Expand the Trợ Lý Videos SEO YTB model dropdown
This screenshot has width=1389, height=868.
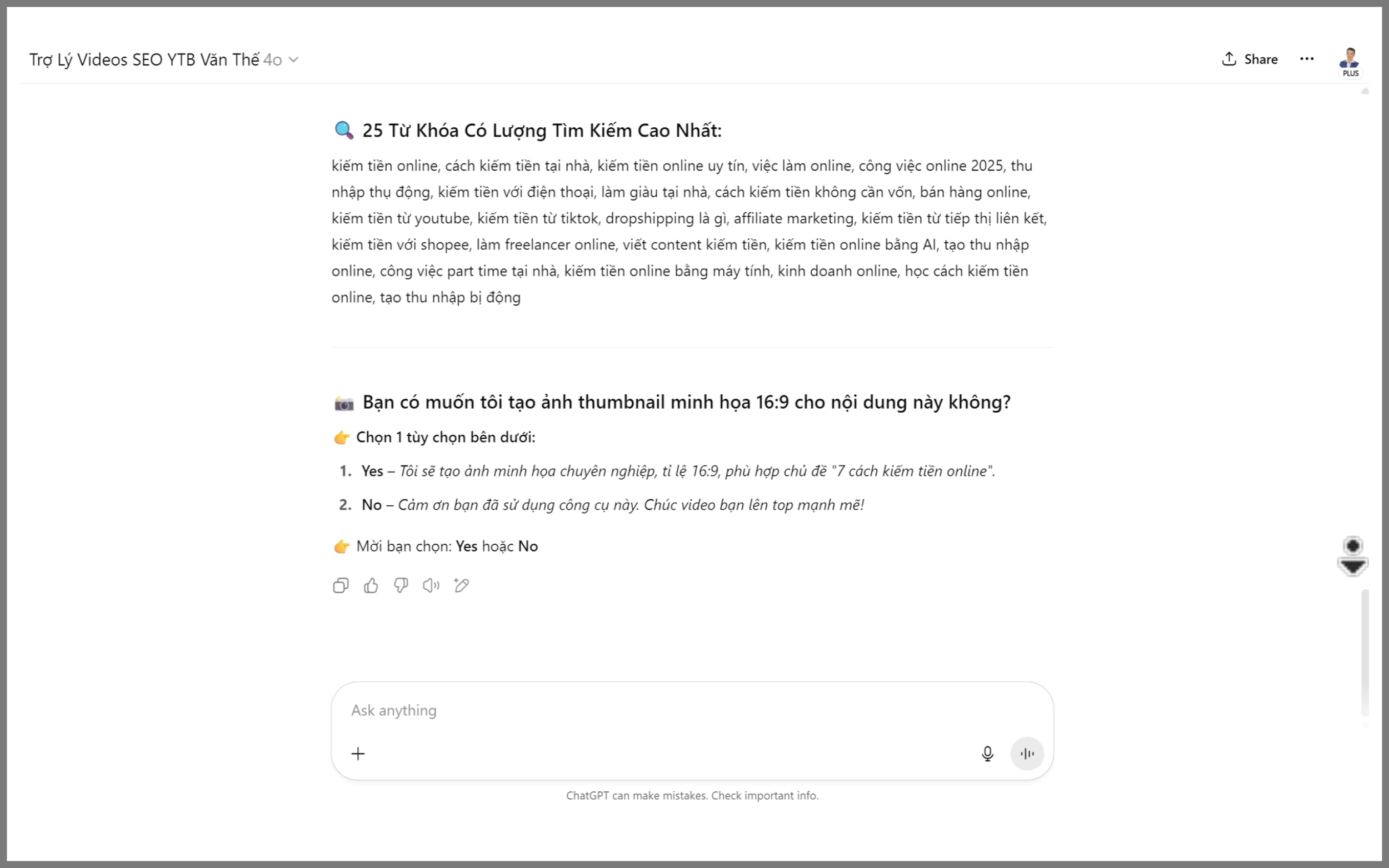(164, 60)
